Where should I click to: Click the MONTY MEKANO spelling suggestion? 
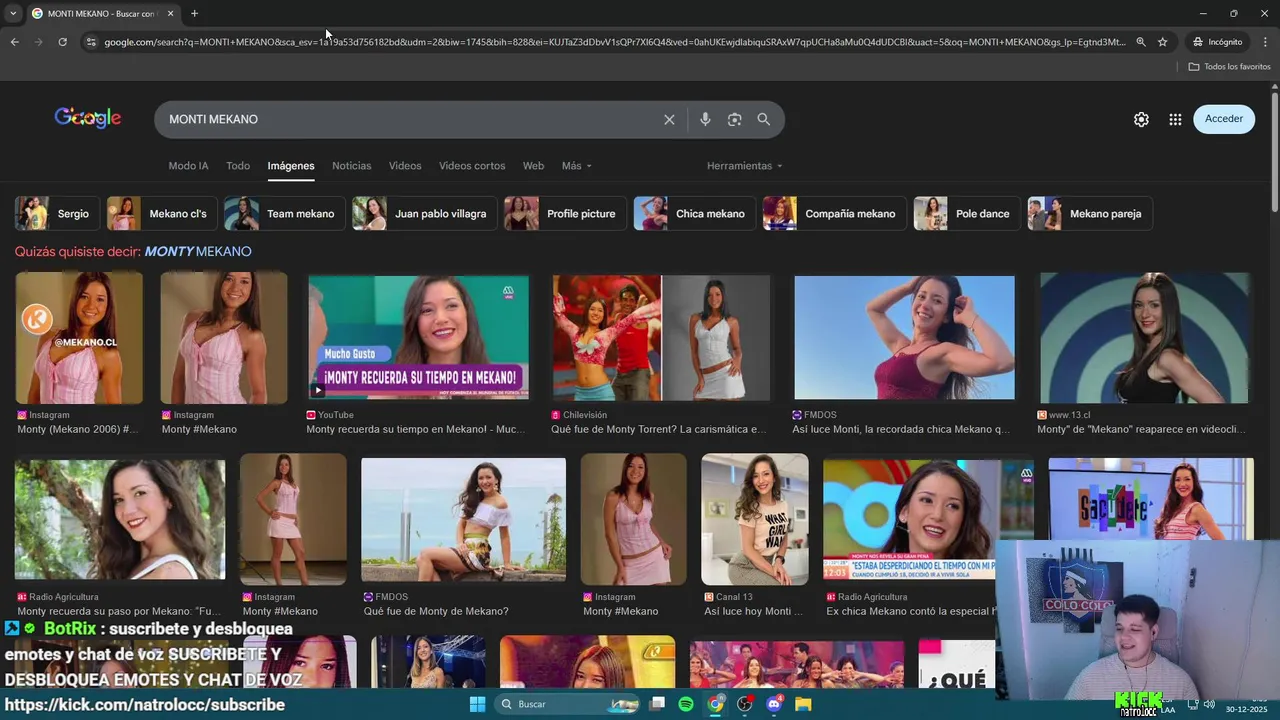click(198, 251)
